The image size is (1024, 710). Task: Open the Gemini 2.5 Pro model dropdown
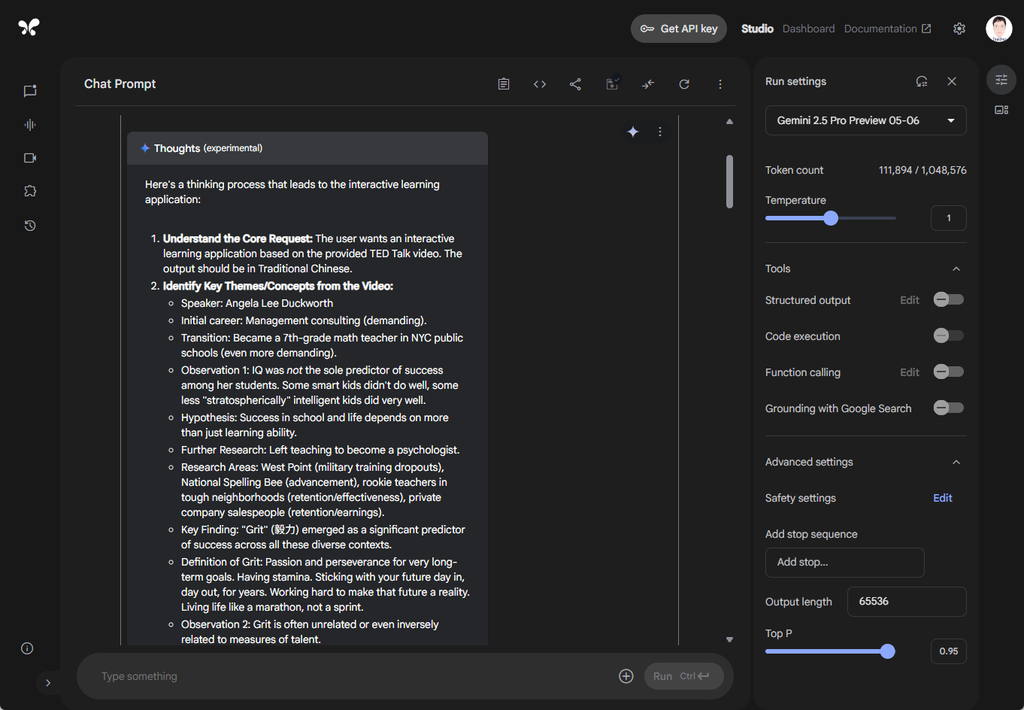tap(865, 120)
